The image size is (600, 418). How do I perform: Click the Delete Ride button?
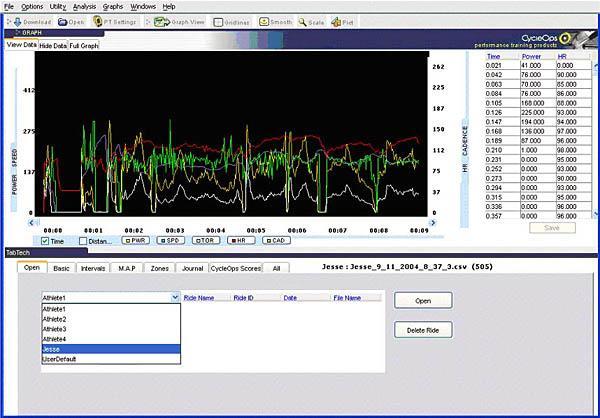tap(423, 330)
